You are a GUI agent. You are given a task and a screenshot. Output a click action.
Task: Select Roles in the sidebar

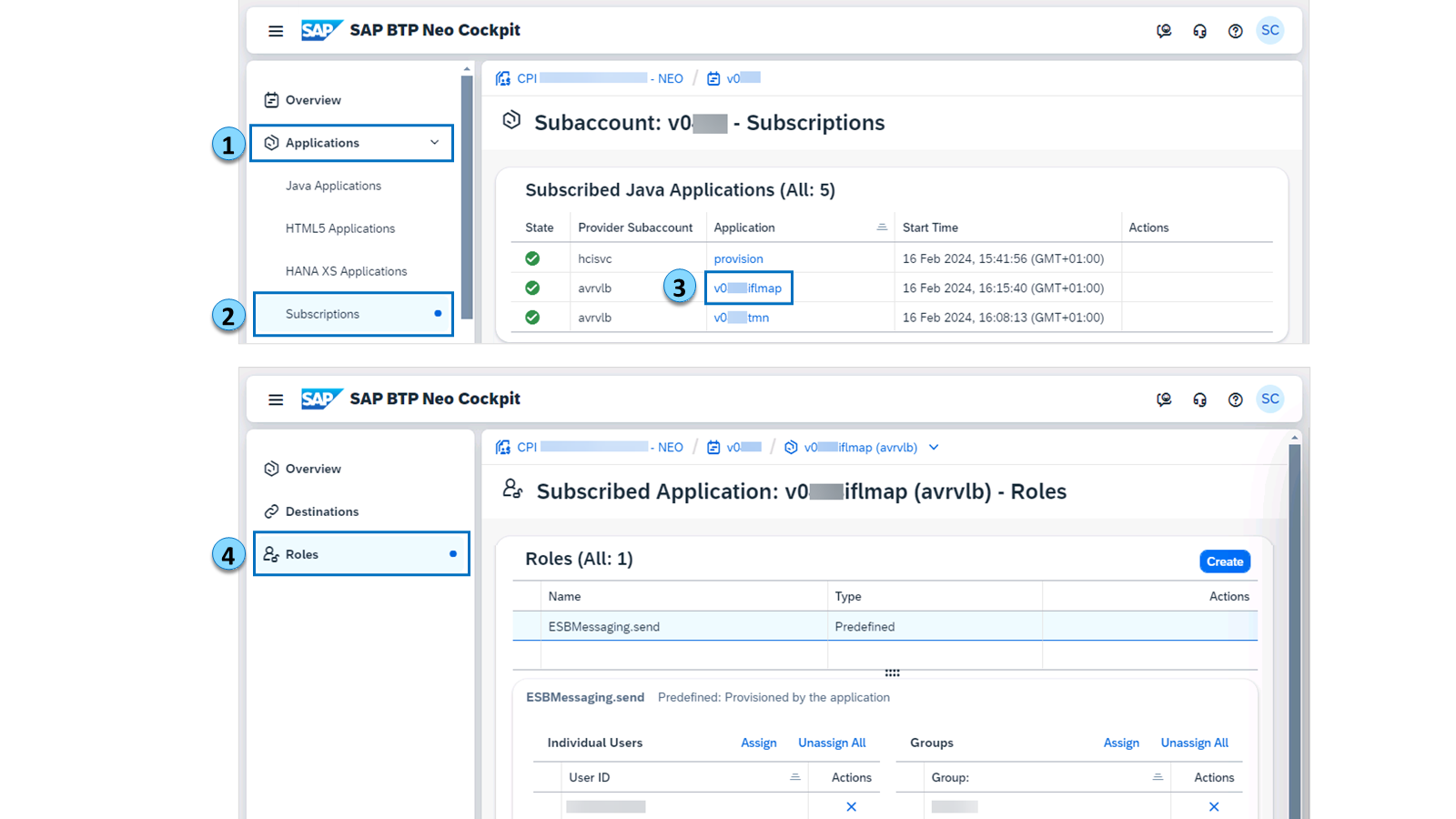tap(361, 554)
